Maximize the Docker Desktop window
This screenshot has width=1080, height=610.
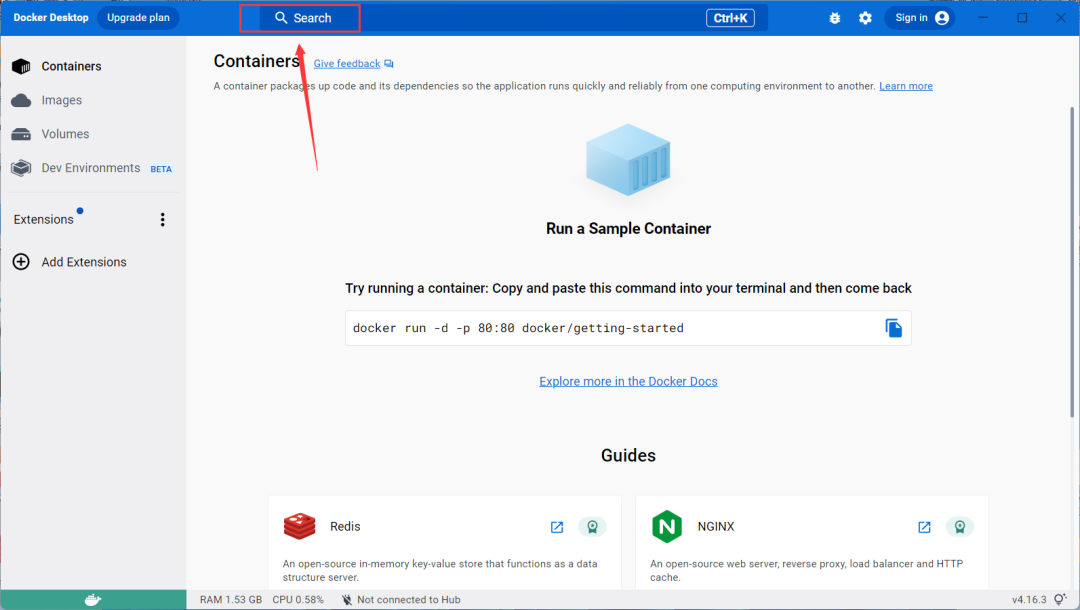[1022, 18]
